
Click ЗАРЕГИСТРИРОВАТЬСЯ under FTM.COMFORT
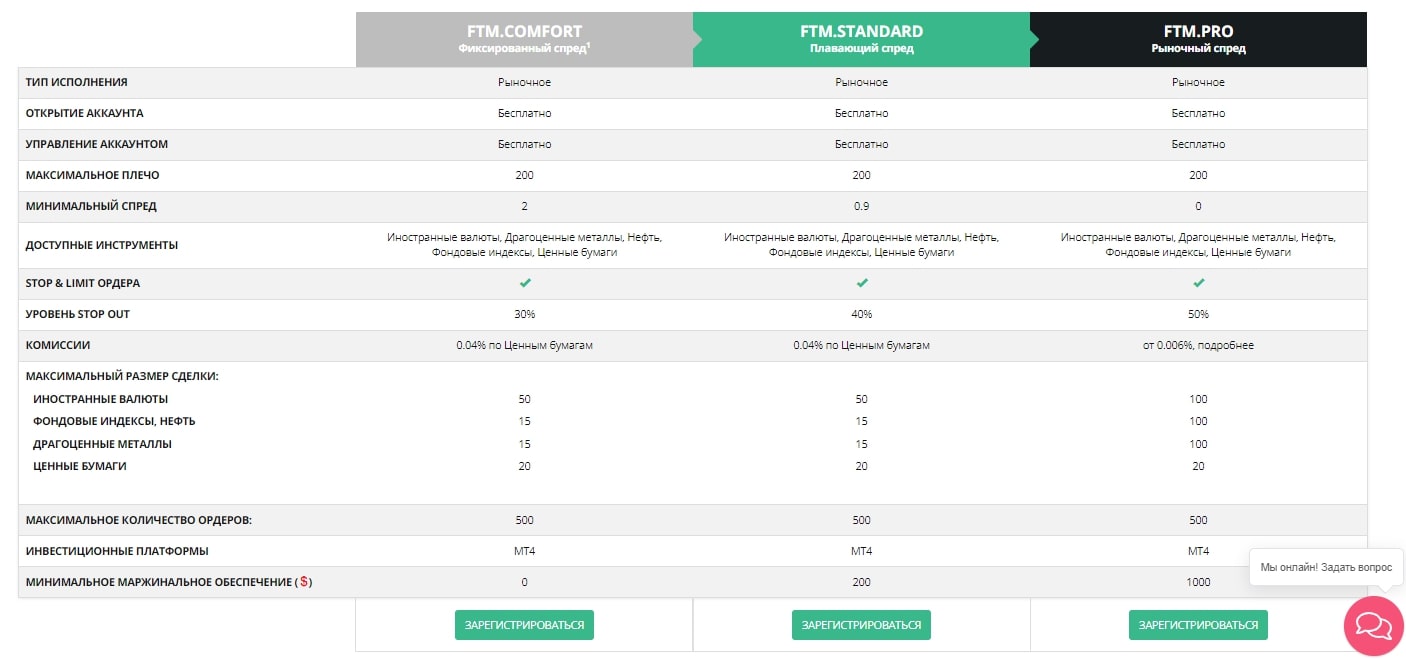click(x=524, y=624)
